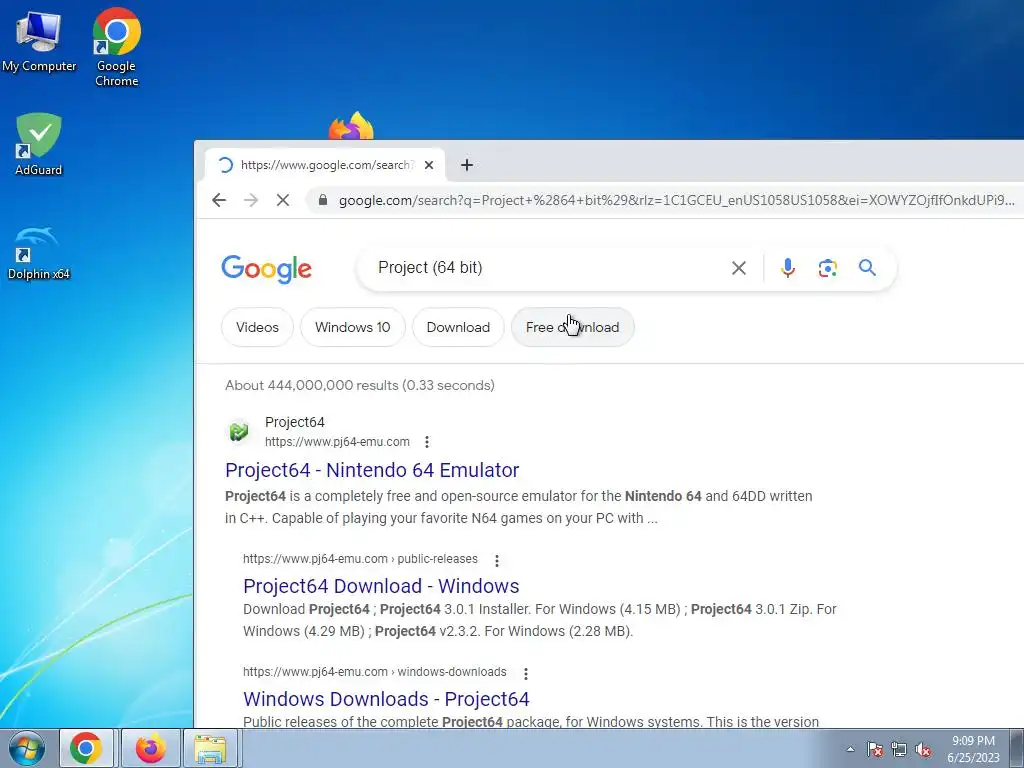1024x768 pixels.
Task: Launch Dolphin x64 emulator shortcut
Action: click(38, 253)
